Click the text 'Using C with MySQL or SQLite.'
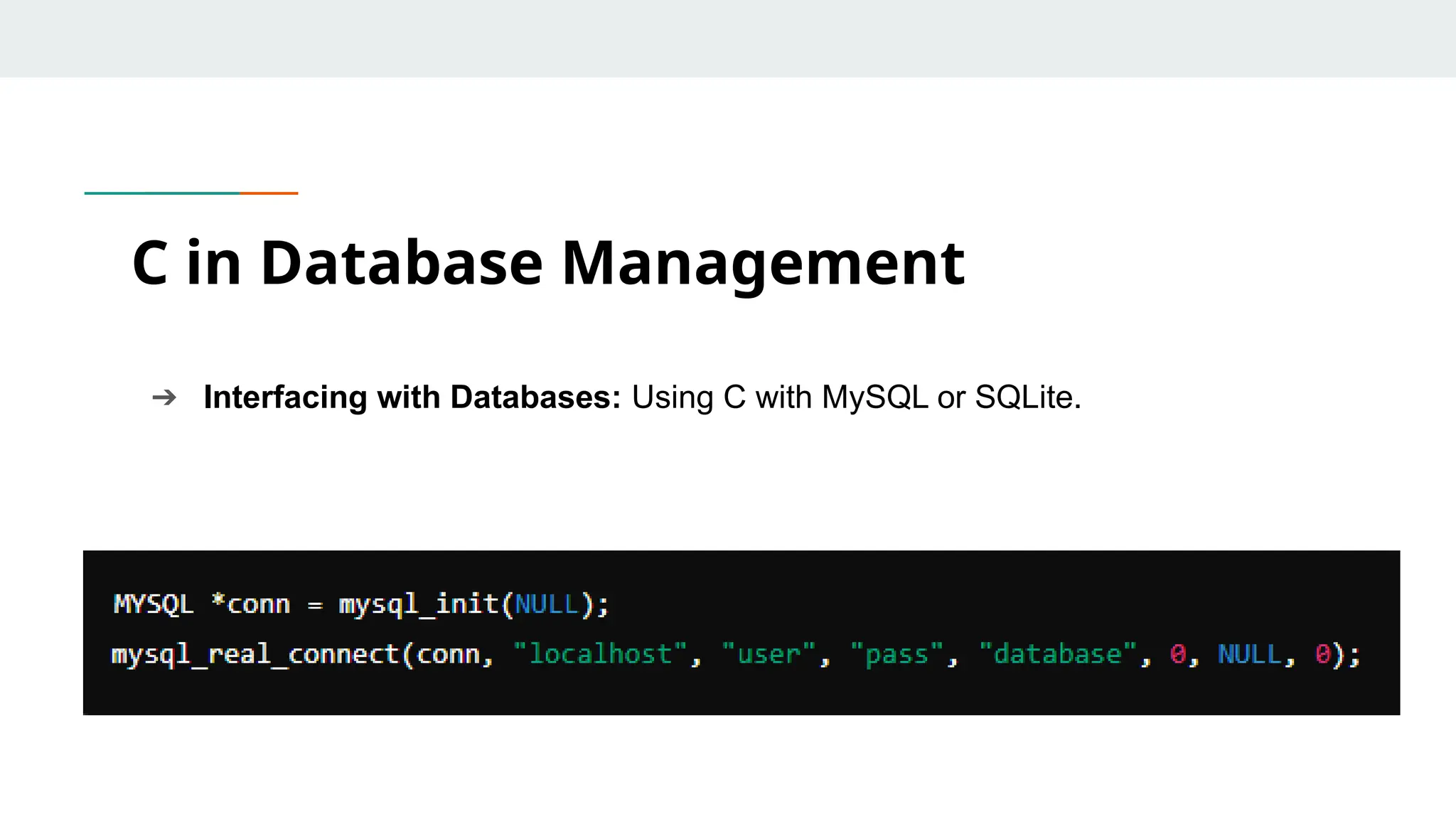Image resolution: width=1456 pixels, height=819 pixels. [x=856, y=397]
